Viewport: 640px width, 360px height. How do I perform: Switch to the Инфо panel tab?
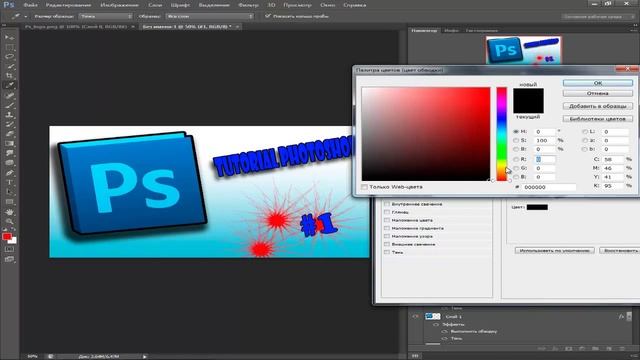tap(451, 30)
